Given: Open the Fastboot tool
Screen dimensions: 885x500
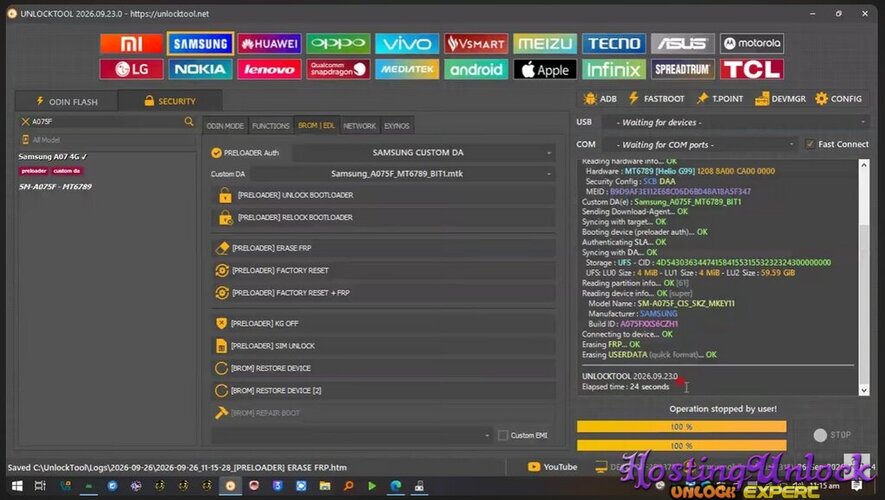Looking at the screenshot, I should click(656, 99).
